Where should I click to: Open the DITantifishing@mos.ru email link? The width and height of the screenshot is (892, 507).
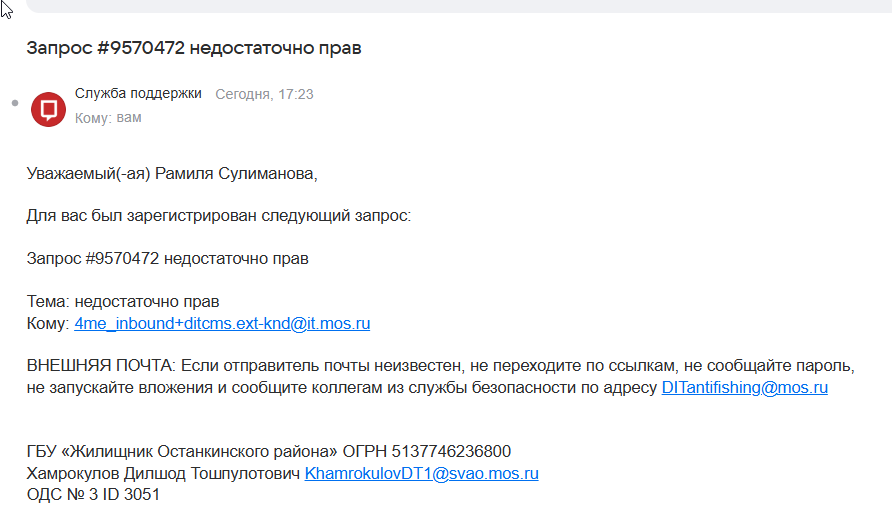click(x=745, y=388)
